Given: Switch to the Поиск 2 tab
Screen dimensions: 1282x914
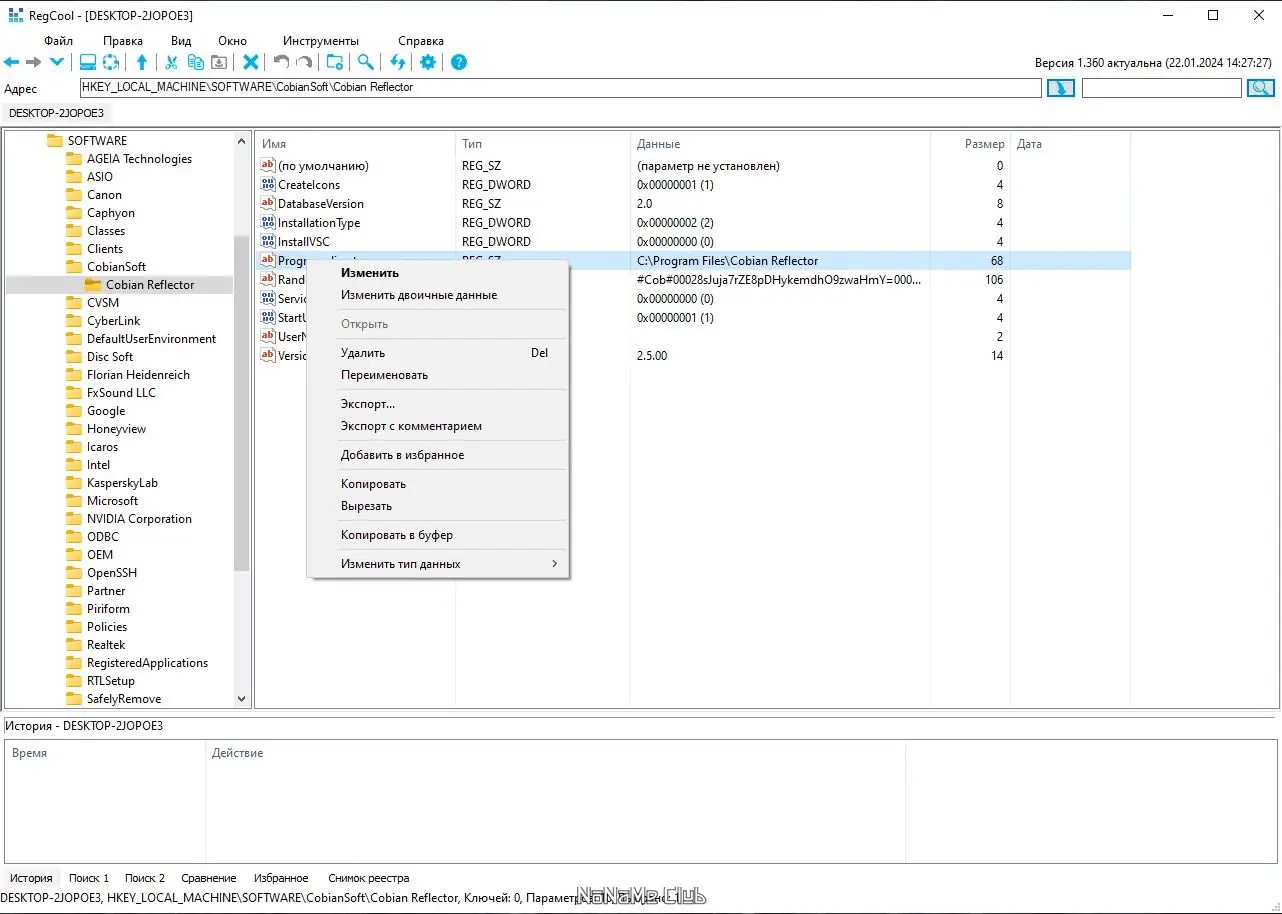Looking at the screenshot, I should click(145, 878).
